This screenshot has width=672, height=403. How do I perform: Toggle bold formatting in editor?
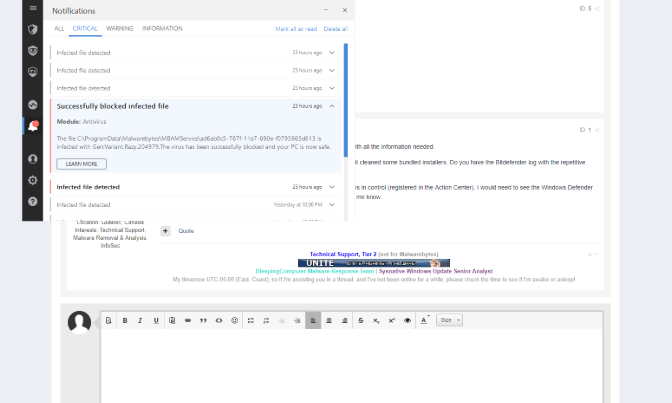pos(125,320)
